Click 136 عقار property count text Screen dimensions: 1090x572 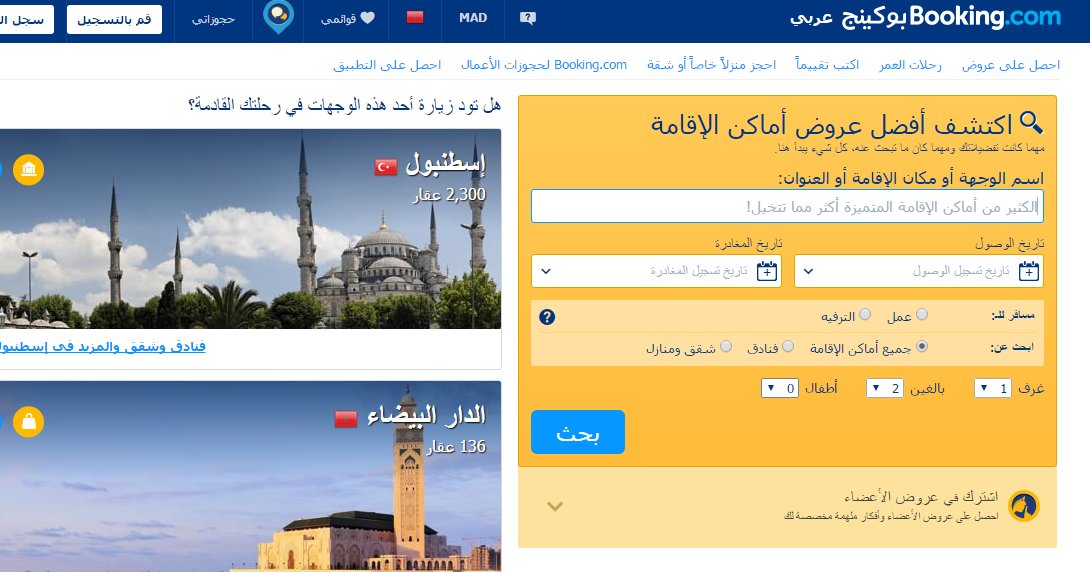[x=455, y=446]
